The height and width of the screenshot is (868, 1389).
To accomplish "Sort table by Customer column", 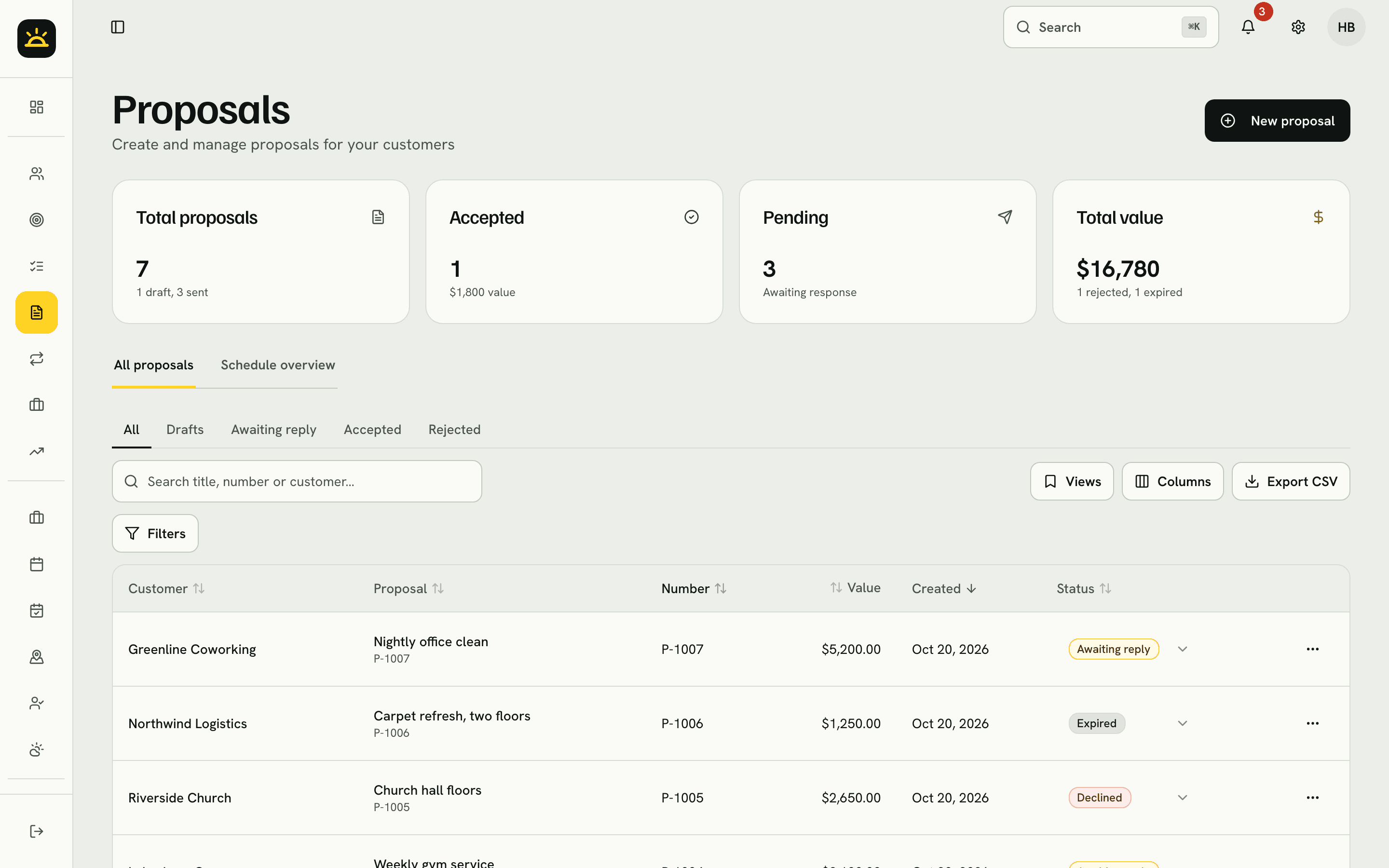I will coord(166,588).
